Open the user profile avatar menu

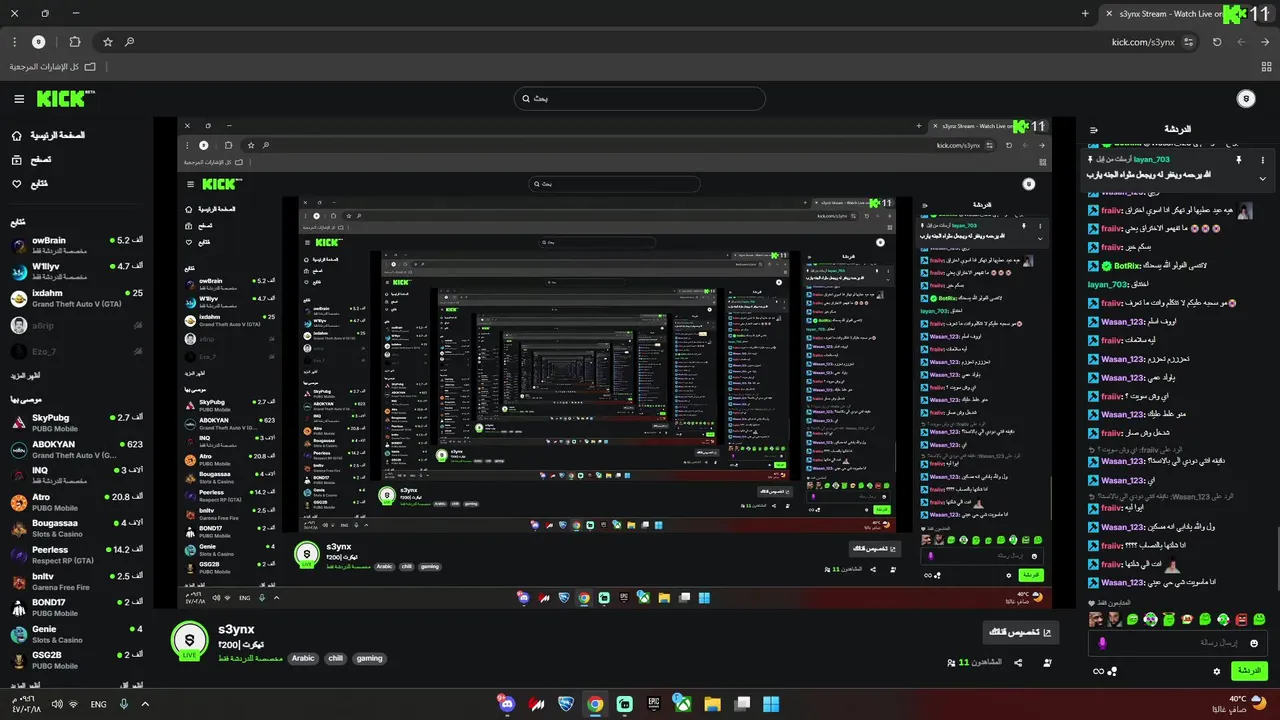tap(1246, 98)
